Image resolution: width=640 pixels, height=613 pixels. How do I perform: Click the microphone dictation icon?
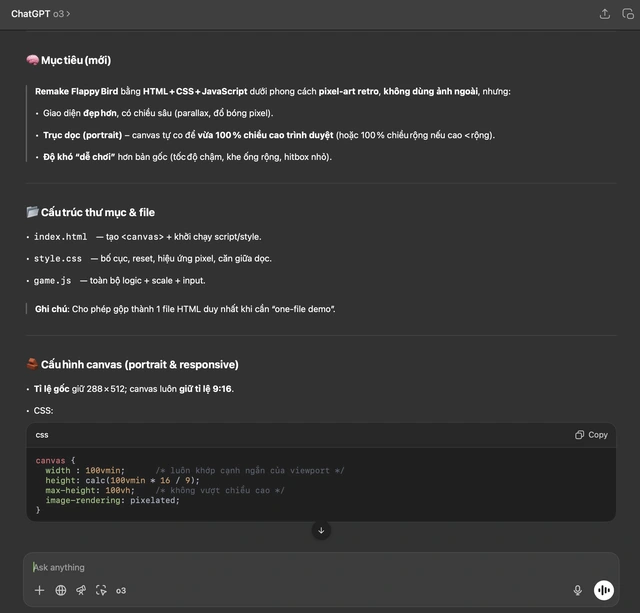click(x=577, y=590)
